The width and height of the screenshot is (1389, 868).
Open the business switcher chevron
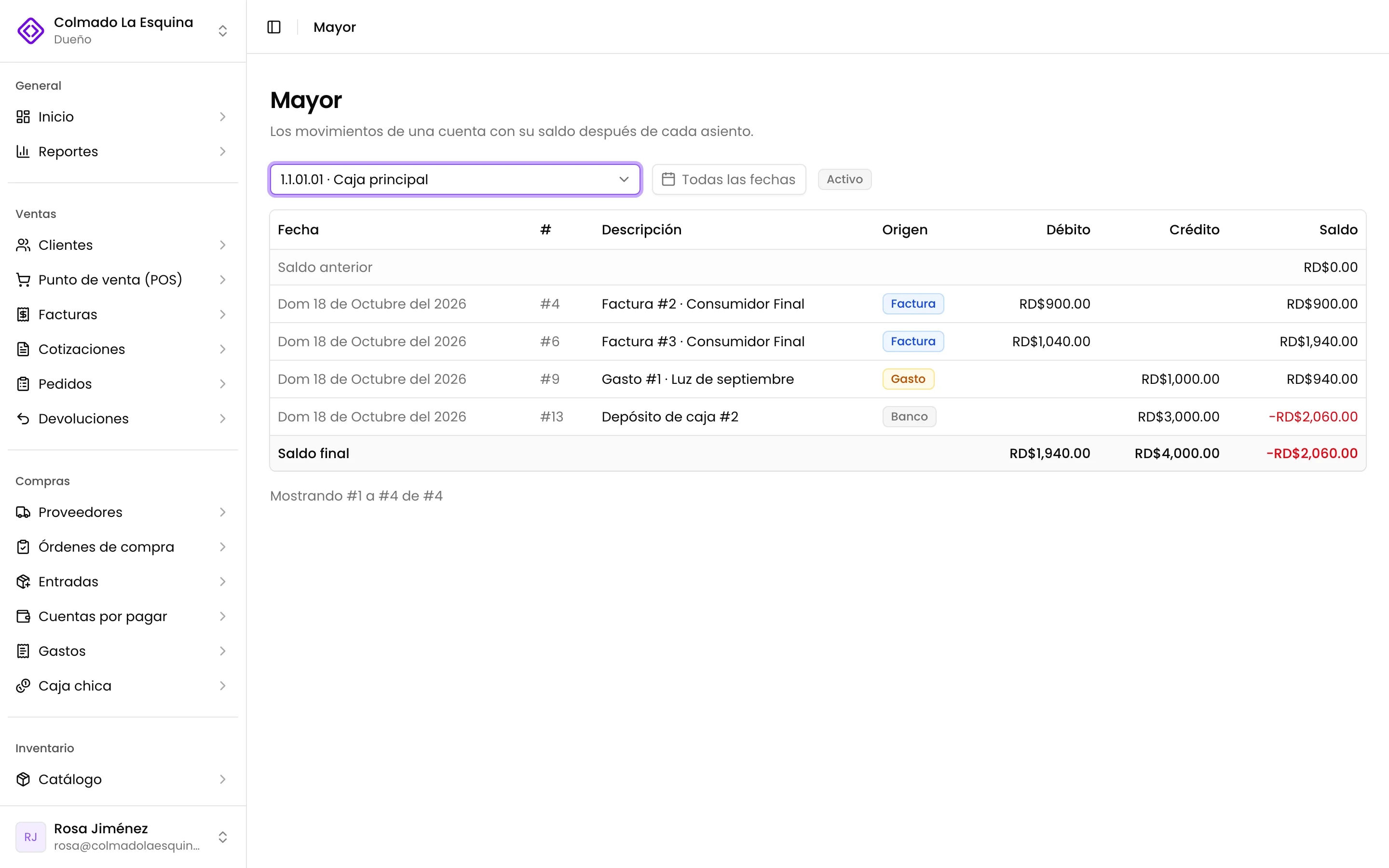click(223, 30)
